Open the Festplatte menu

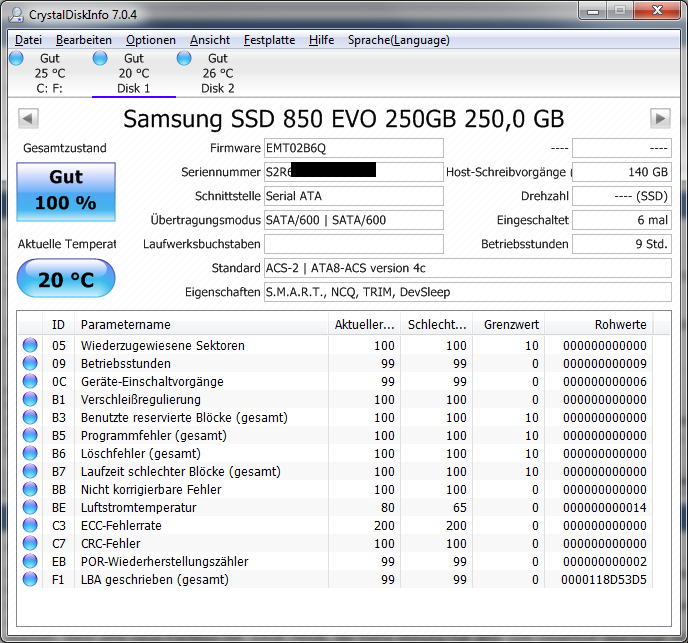(269, 40)
